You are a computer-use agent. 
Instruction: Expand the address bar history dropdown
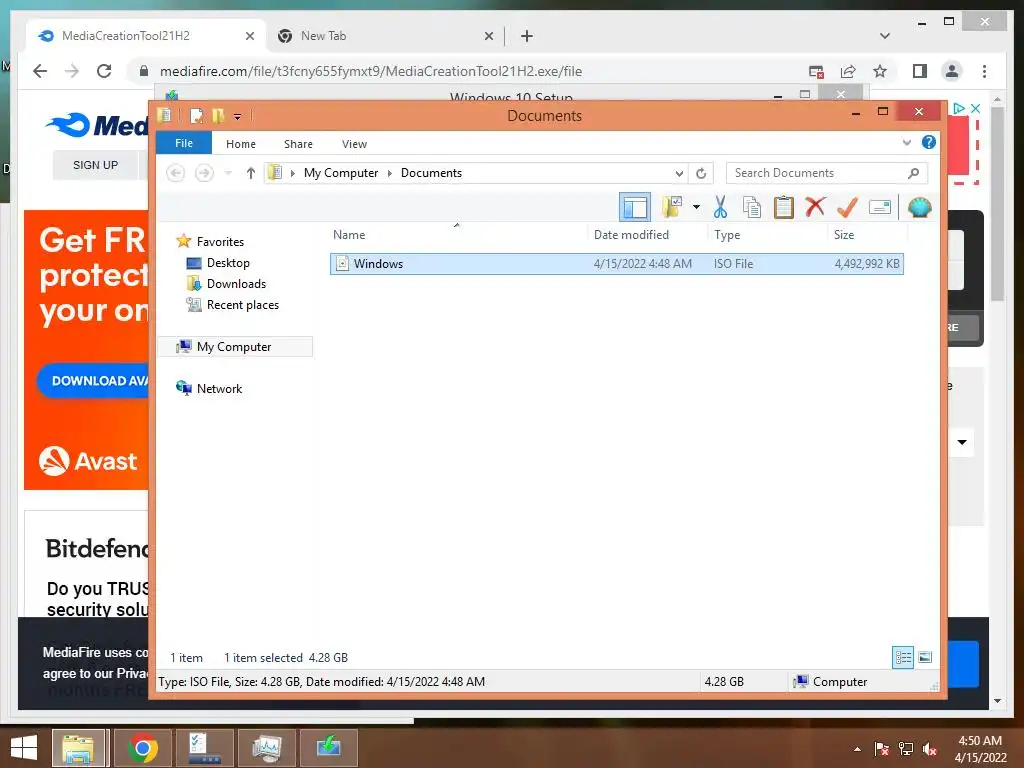click(679, 173)
